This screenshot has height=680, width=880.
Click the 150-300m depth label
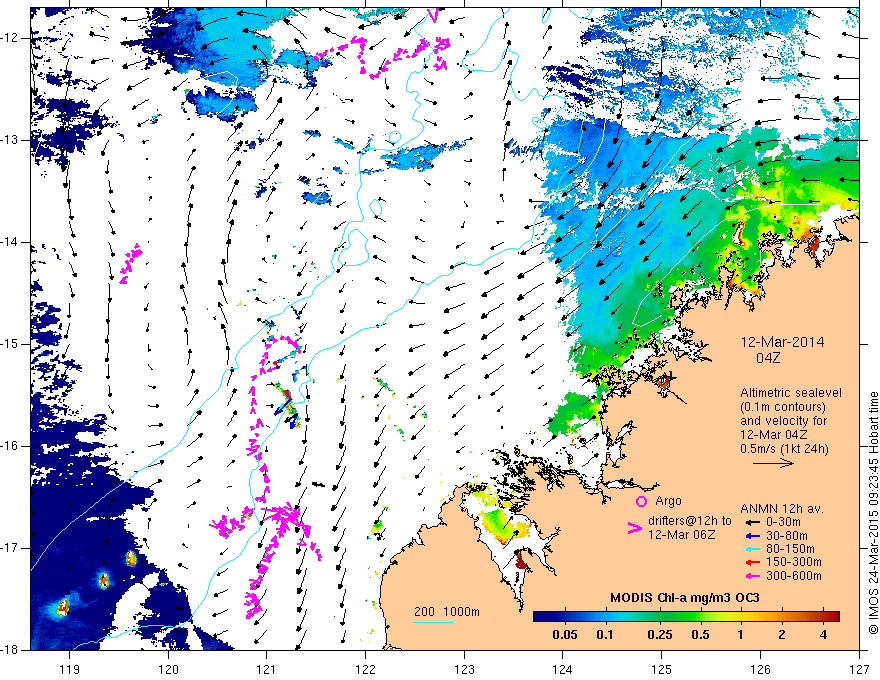794,562
